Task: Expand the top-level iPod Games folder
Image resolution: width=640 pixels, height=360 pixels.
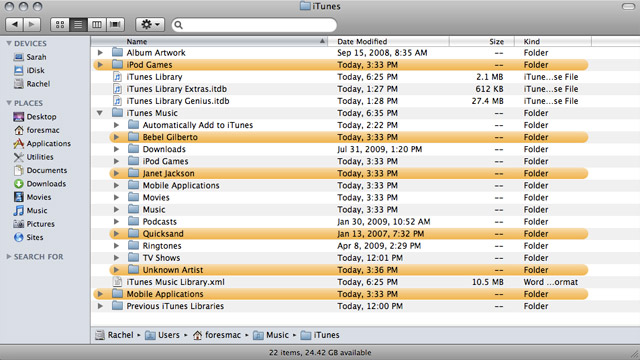Action: click(100, 64)
